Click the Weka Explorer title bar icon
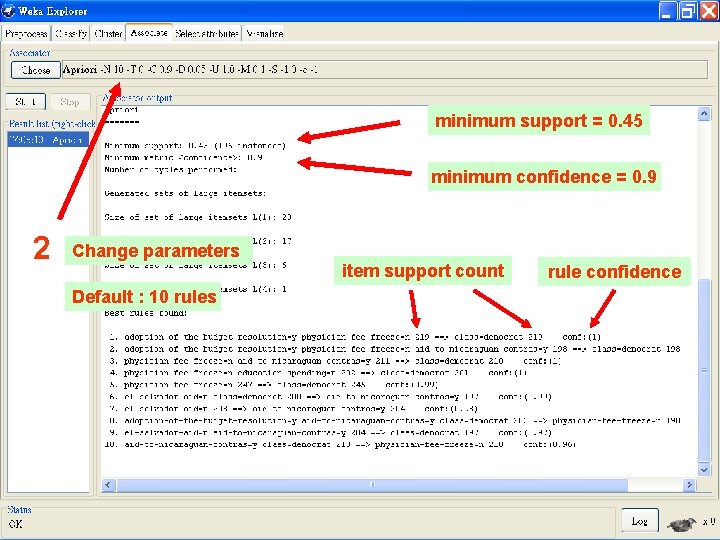The image size is (720, 540). tap(8, 11)
